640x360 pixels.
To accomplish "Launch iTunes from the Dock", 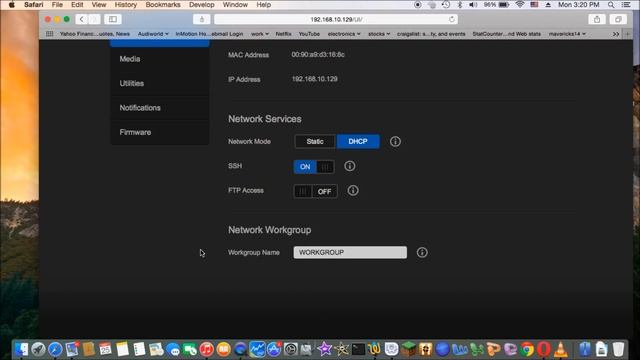I will pos(207,349).
